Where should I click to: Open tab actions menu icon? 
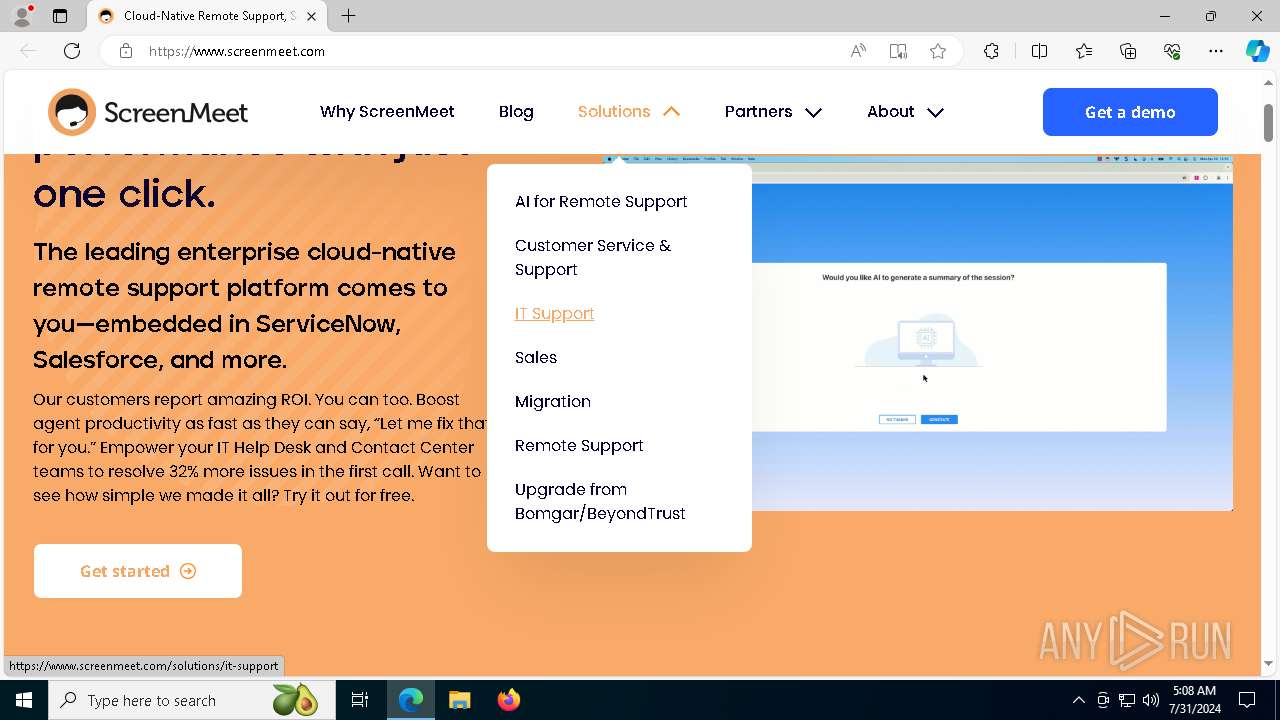(60, 16)
